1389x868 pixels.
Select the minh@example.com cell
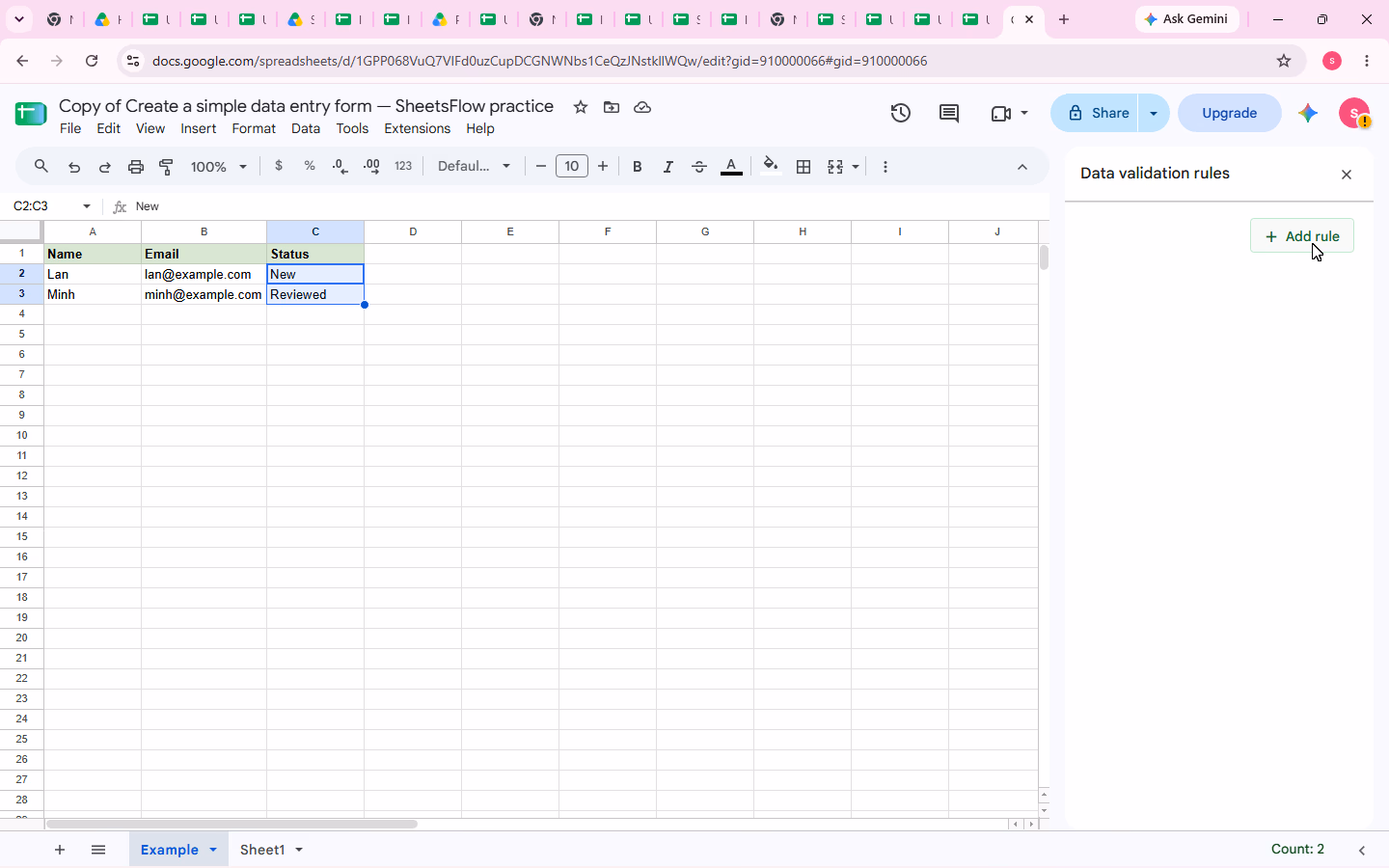(x=204, y=294)
